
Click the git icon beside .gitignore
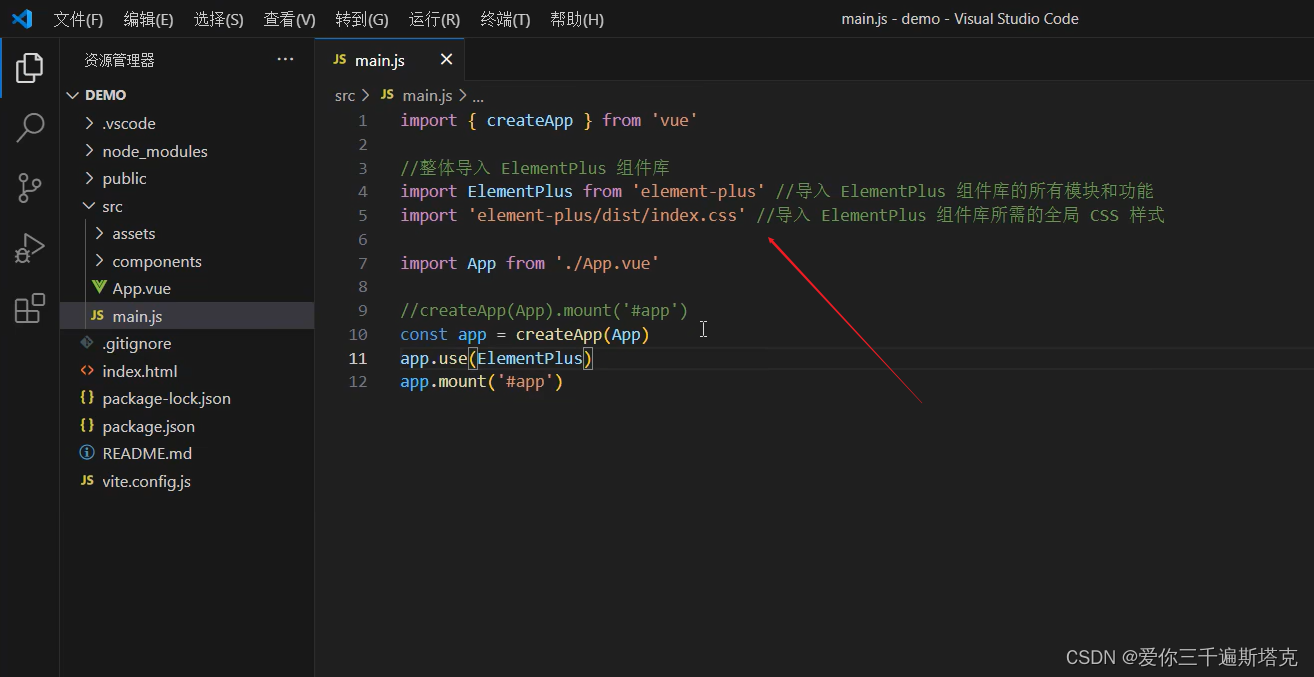[x=87, y=343]
